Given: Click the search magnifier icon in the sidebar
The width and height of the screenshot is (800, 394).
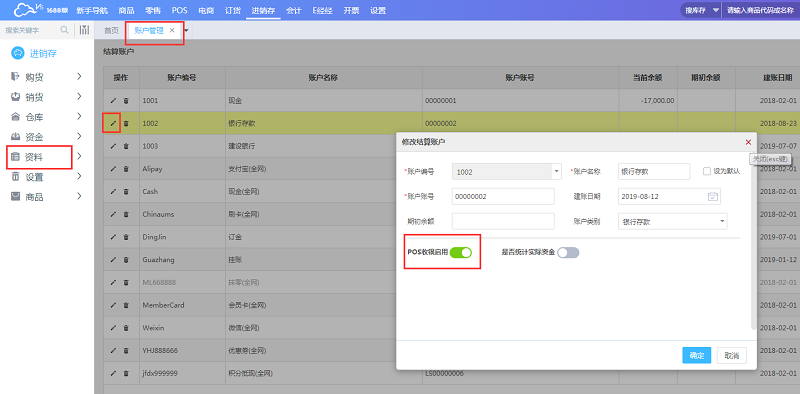Looking at the screenshot, I should (x=64, y=30).
